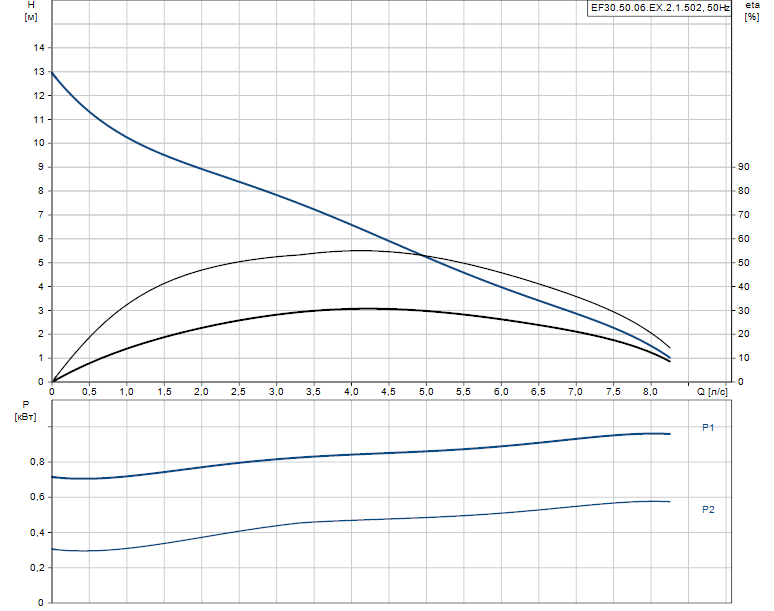
Task: Select the 90 tick on eta axis
Action: 743,167
